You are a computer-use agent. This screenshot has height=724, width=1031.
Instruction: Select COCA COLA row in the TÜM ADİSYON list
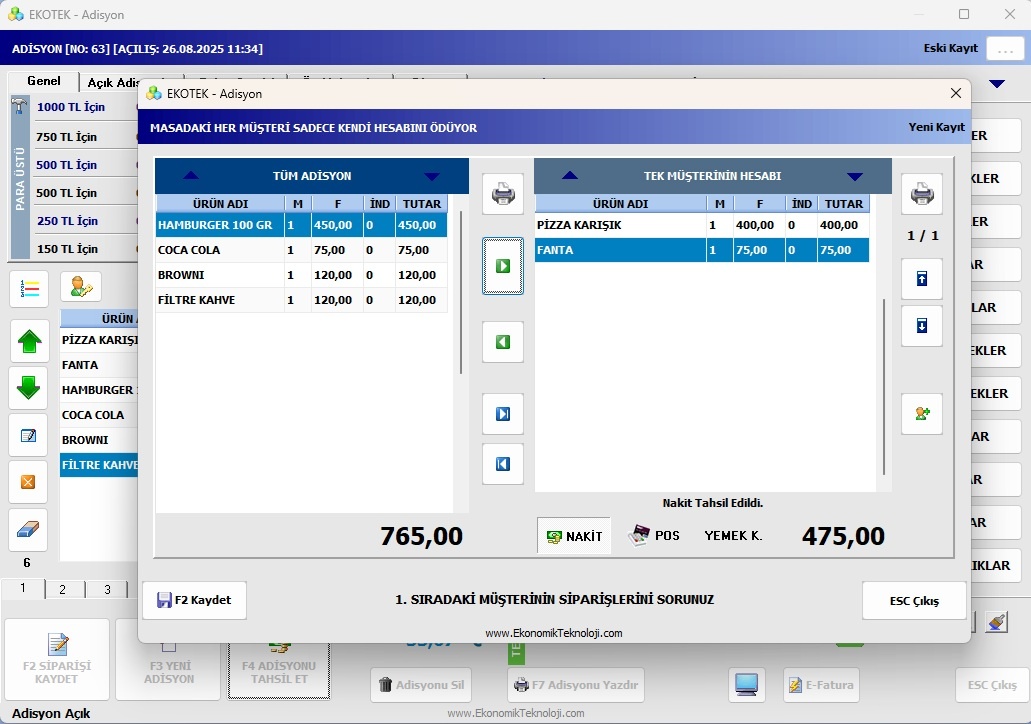pos(302,250)
